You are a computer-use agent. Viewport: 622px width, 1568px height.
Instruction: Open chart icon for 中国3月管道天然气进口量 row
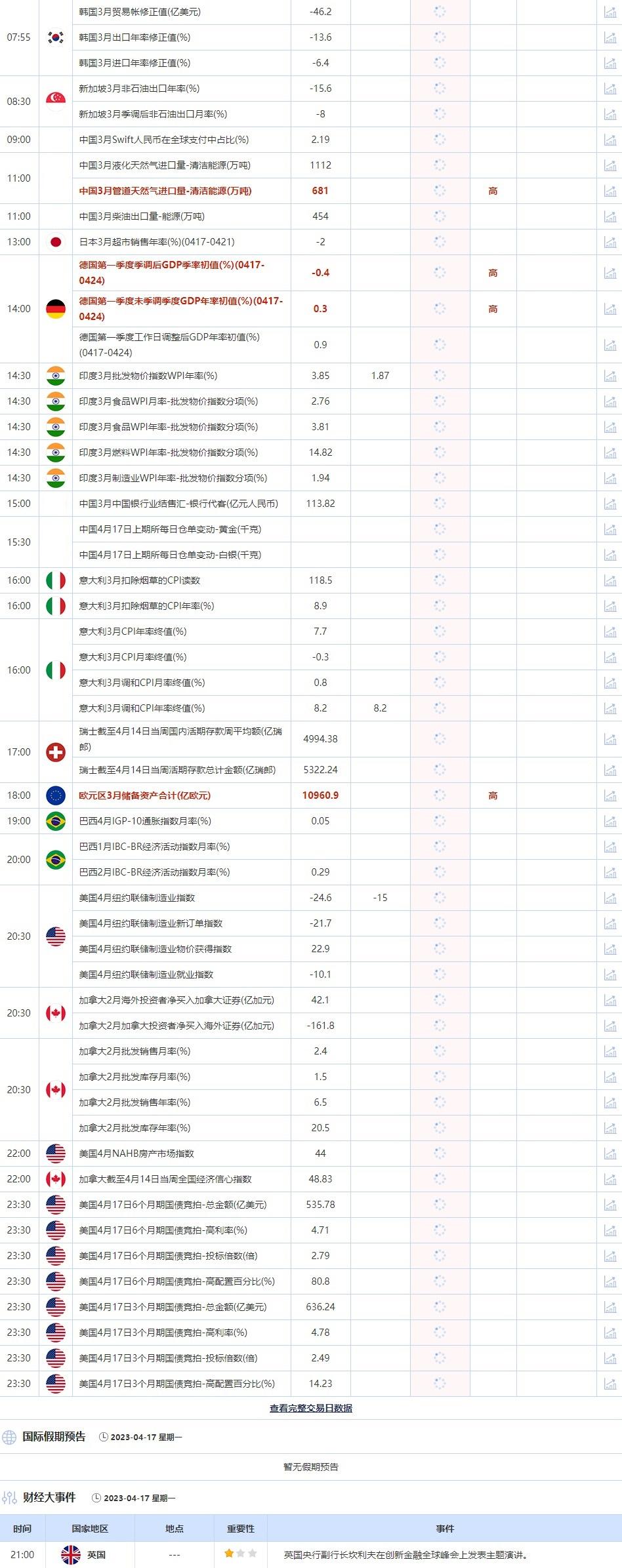pos(610,191)
